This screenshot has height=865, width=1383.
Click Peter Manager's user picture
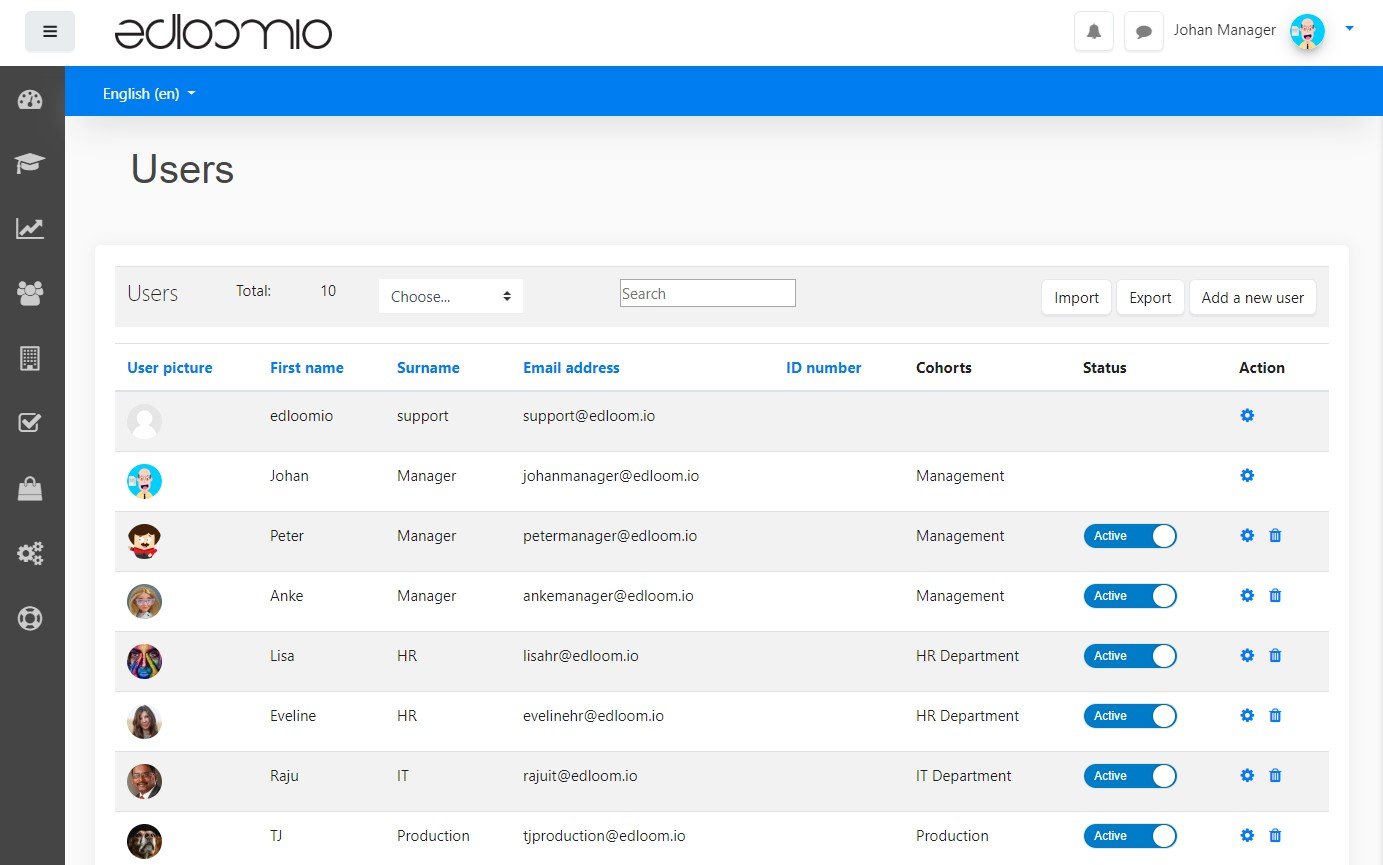coord(144,541)
